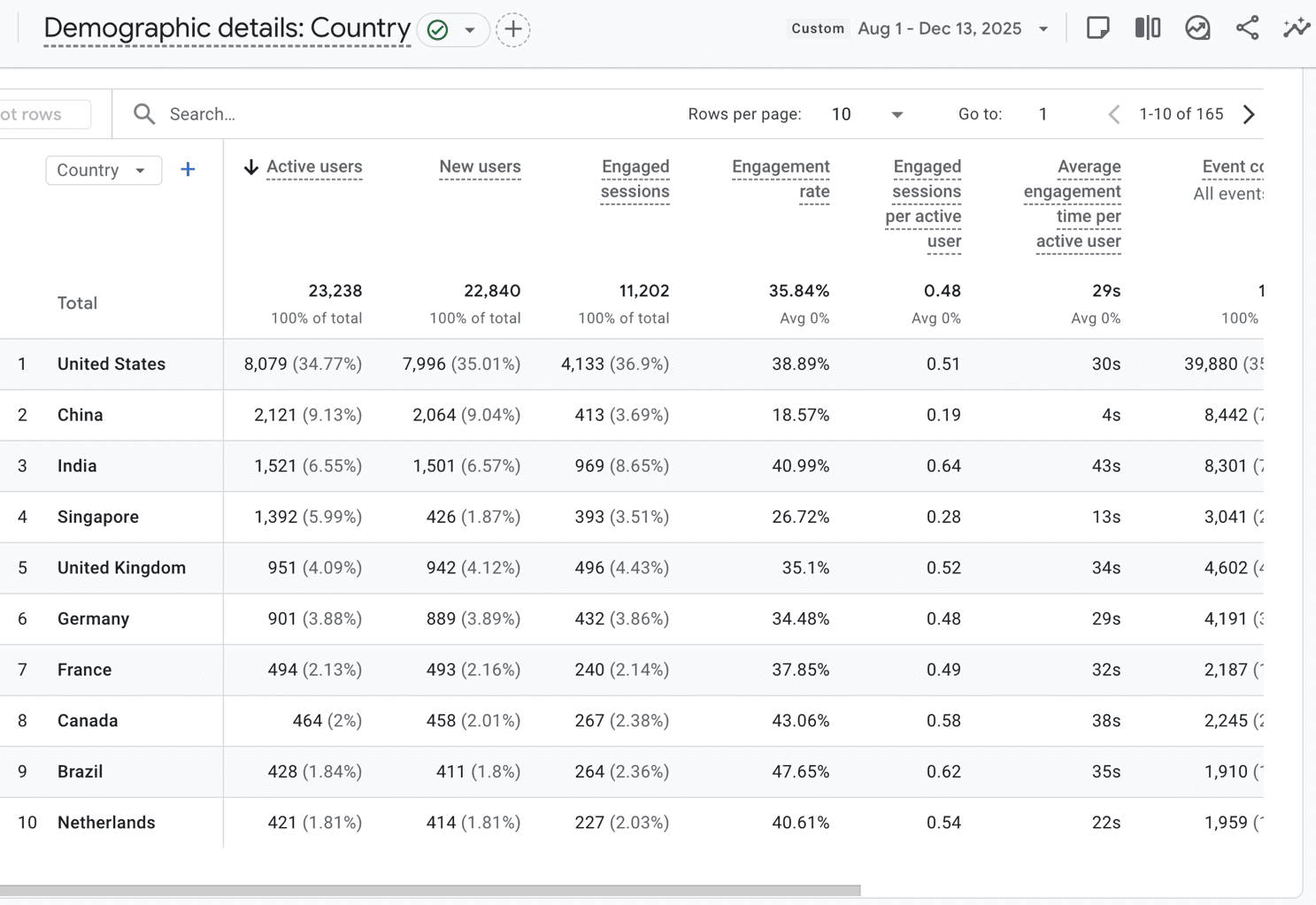The width and height of the screenshot is (1316, 905).
Task: Click the descending sort arrow on Active users
Action: pyautogui.click(x=250, y=166)
